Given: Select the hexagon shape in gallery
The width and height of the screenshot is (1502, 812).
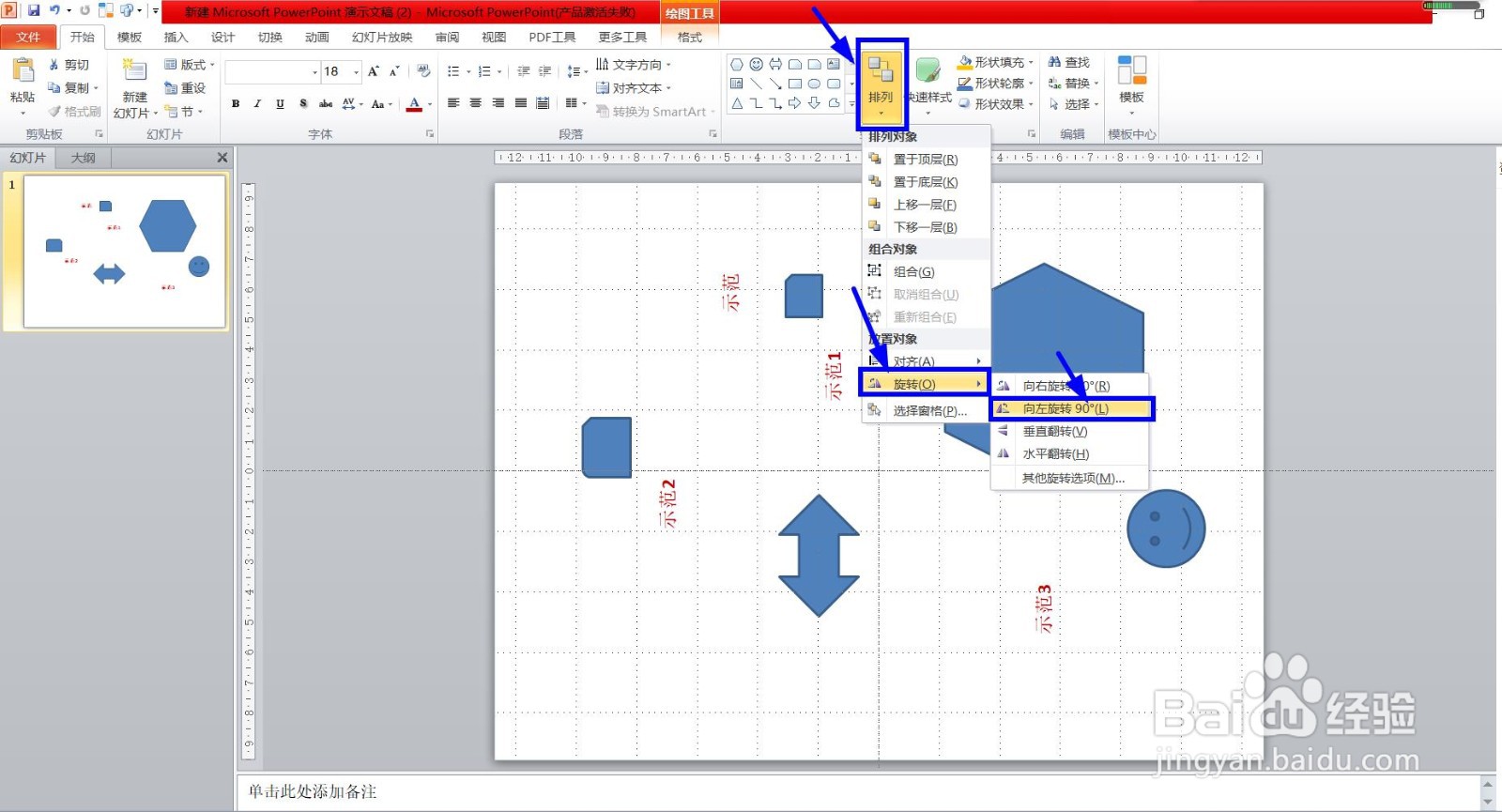Looking at the screenshot, I should 737,64.
